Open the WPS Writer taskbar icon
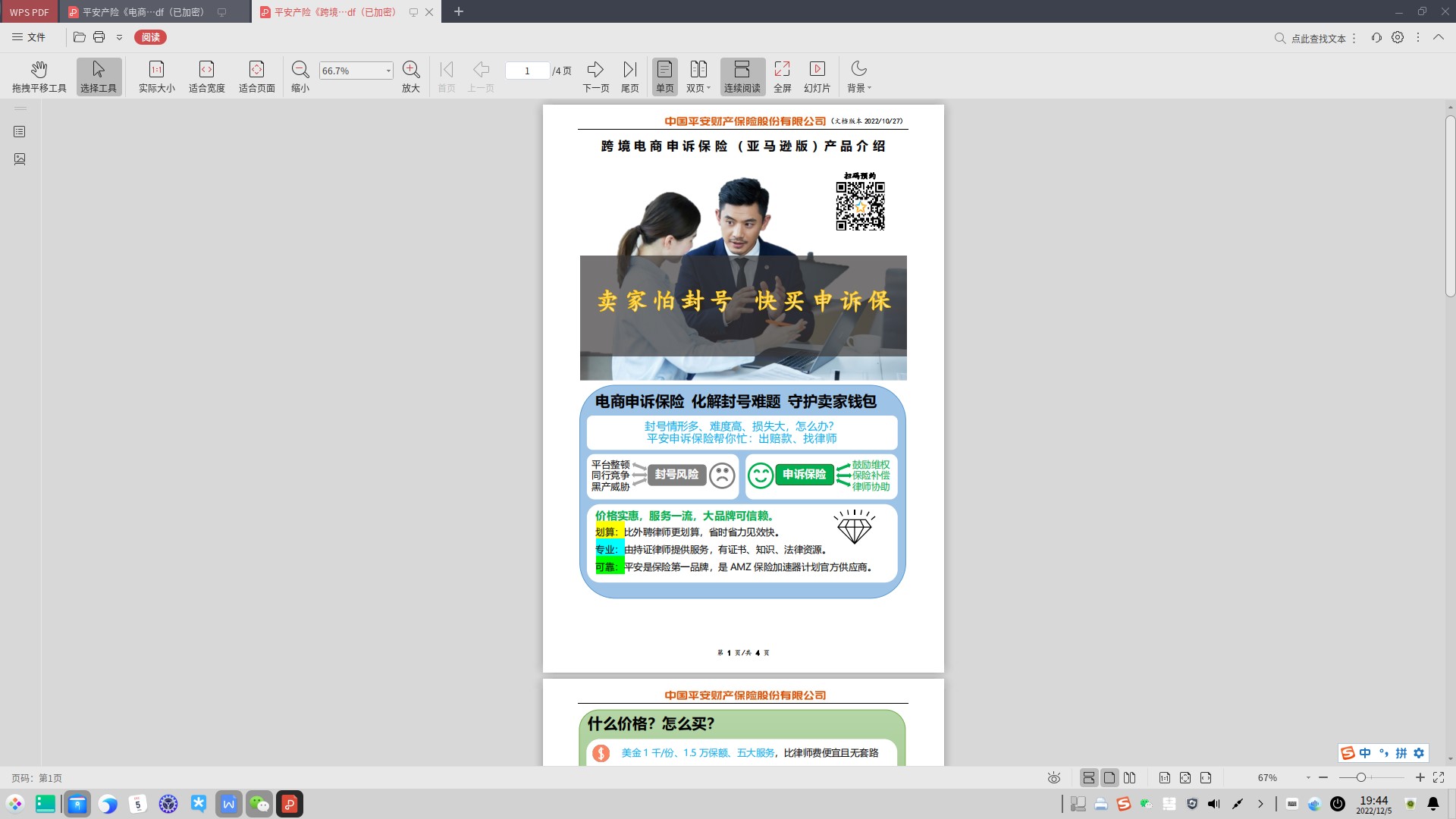The image size is (1456, 819). 229,804
